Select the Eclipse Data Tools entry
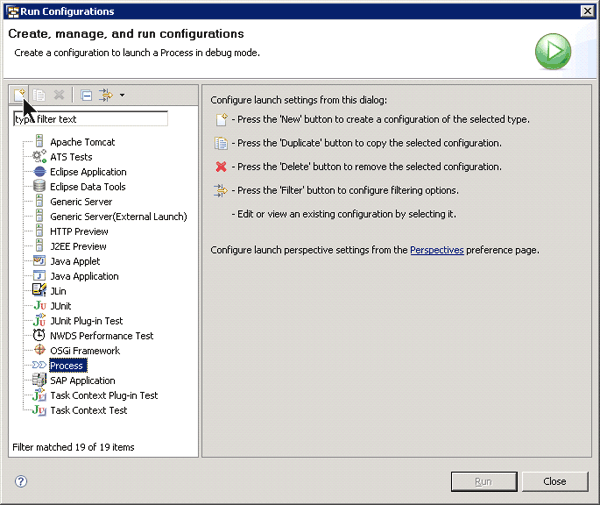 [x=87, y=187]
